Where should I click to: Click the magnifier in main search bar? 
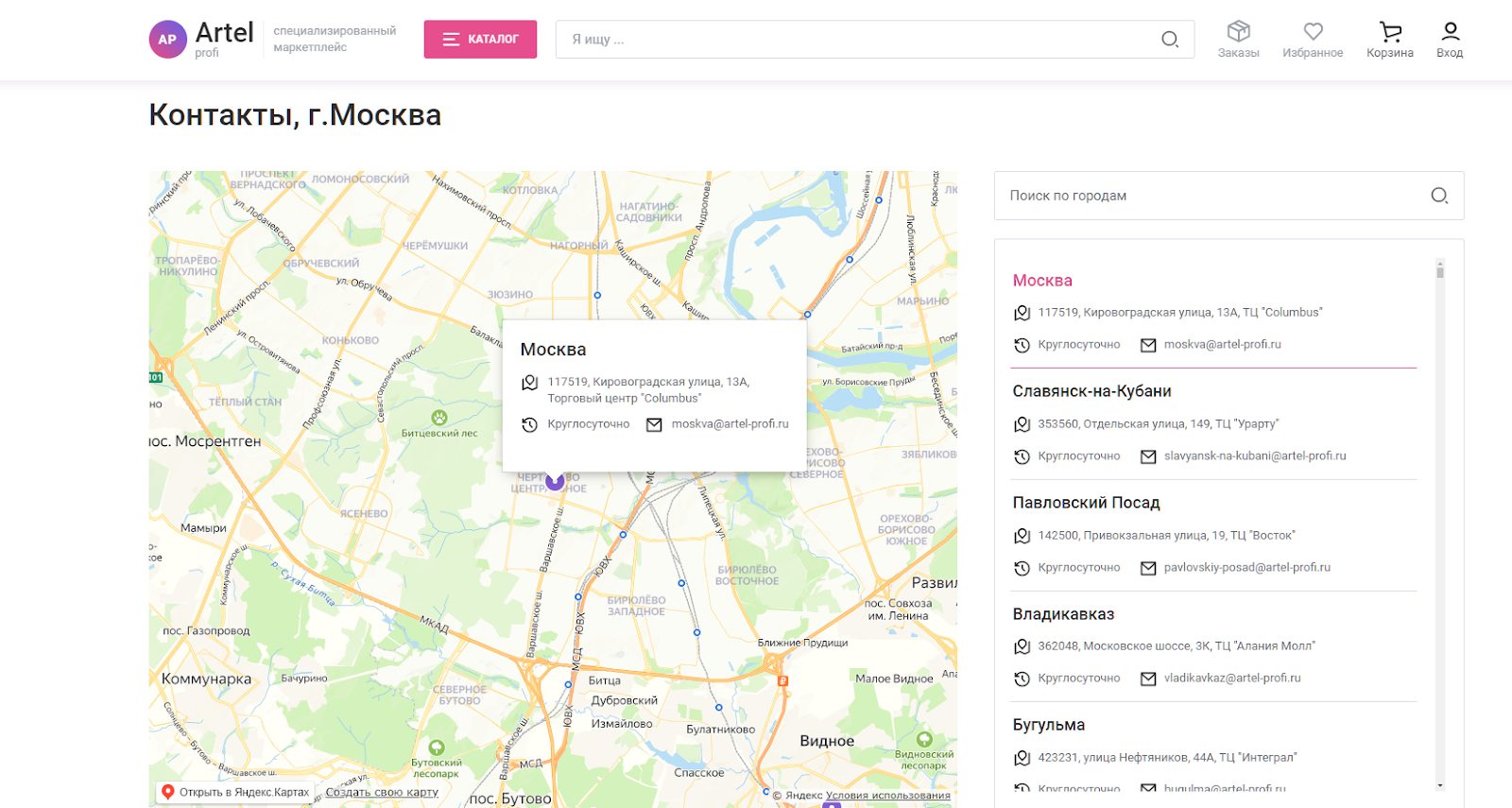click(x=1169, y=40)
